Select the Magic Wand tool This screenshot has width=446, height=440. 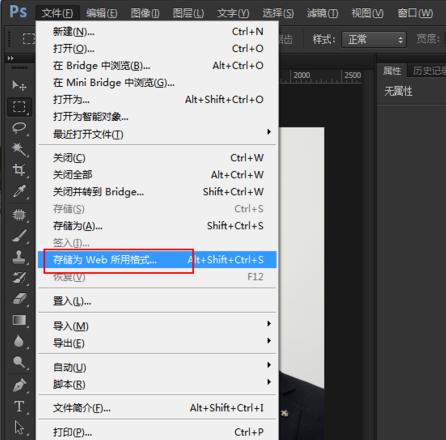(x=19, y=149)
